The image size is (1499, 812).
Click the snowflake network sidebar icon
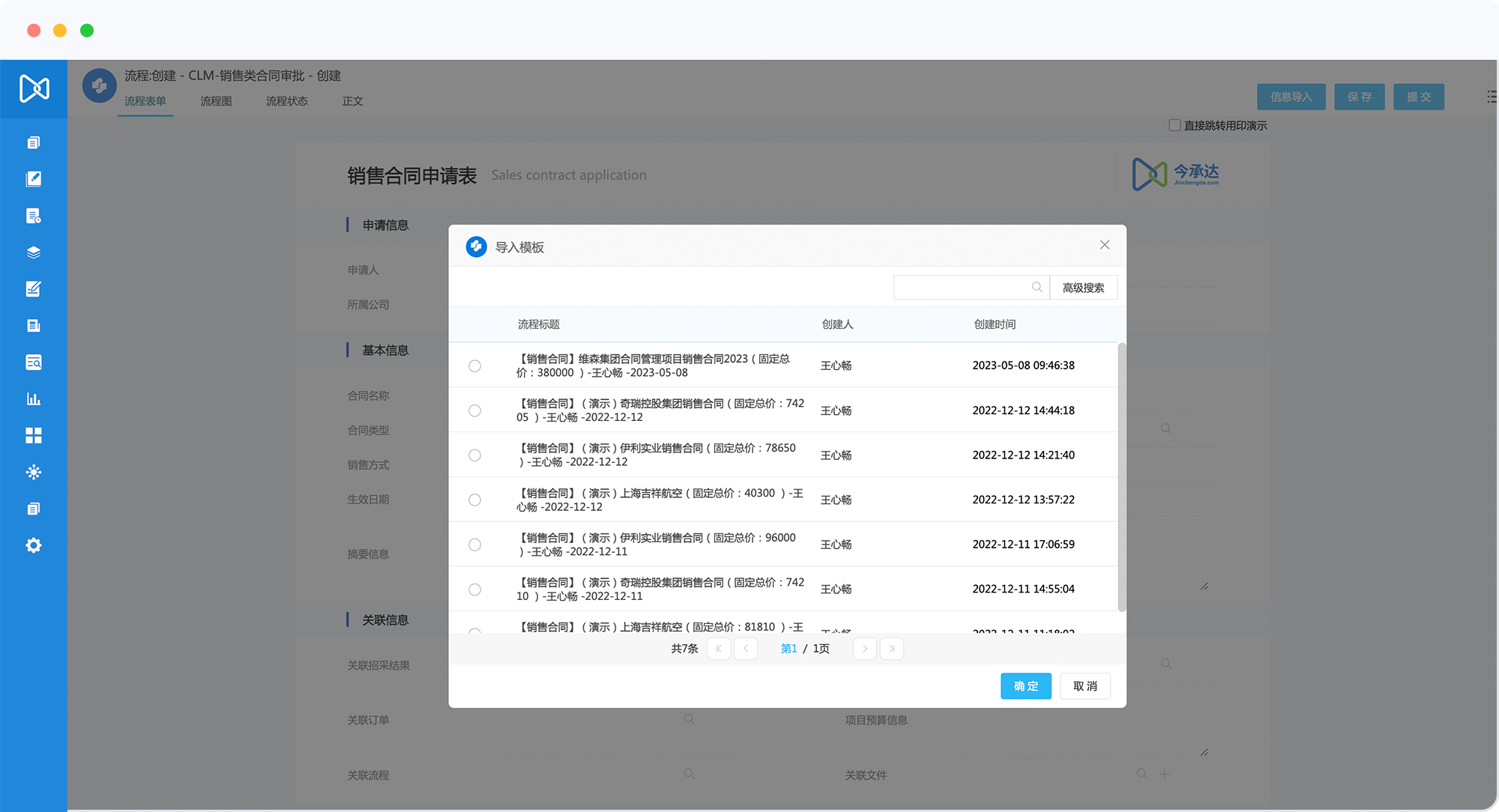tap(33, 472)
